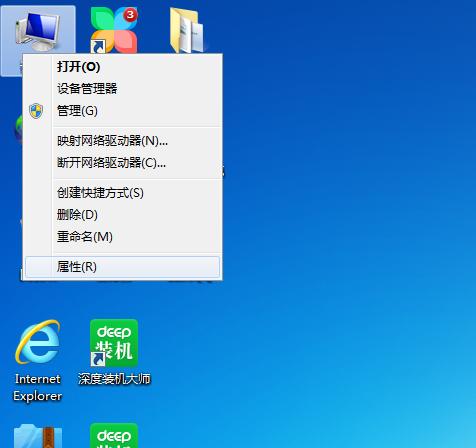This screenshot has height=448, width=476.
Task: Choose 删除(D) from the context menu
Action: pos(77,215)
